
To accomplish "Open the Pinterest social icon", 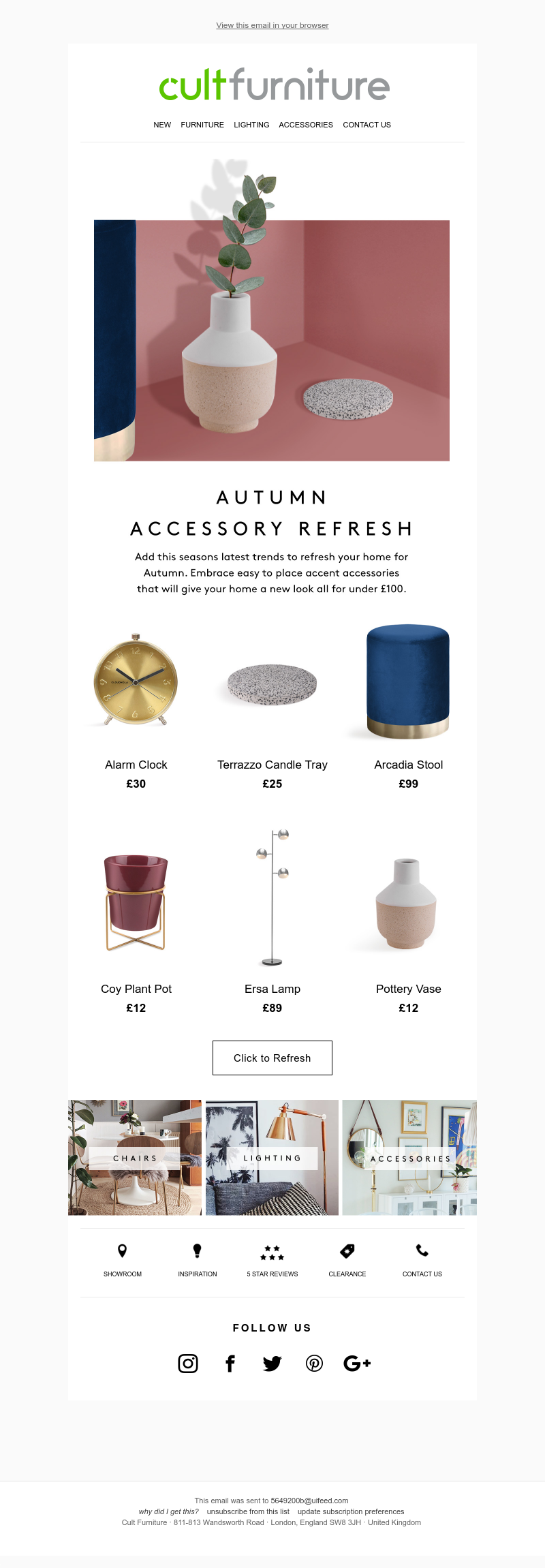I will click(314, 1363).
